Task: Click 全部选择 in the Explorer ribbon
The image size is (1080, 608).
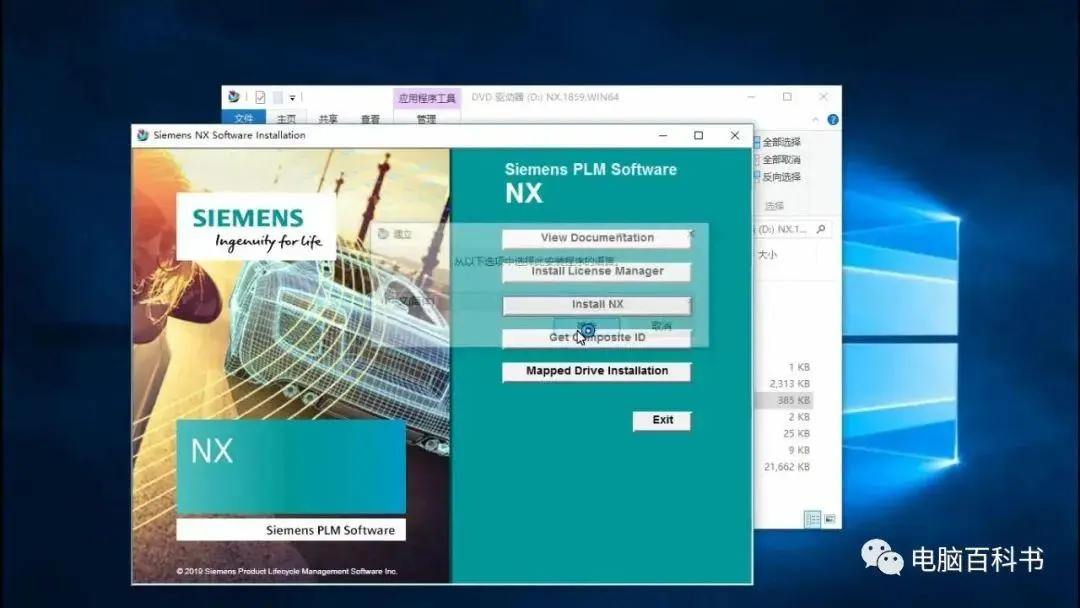Action: [776, 142]
